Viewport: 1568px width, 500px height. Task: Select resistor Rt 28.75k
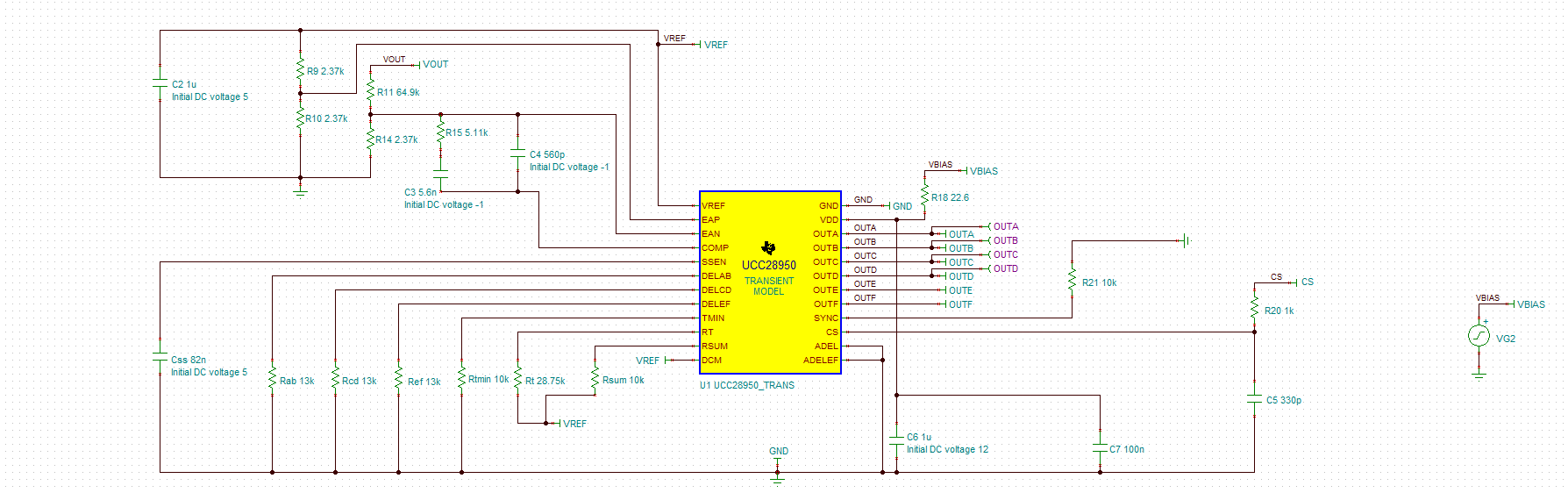tap(517, 378)
